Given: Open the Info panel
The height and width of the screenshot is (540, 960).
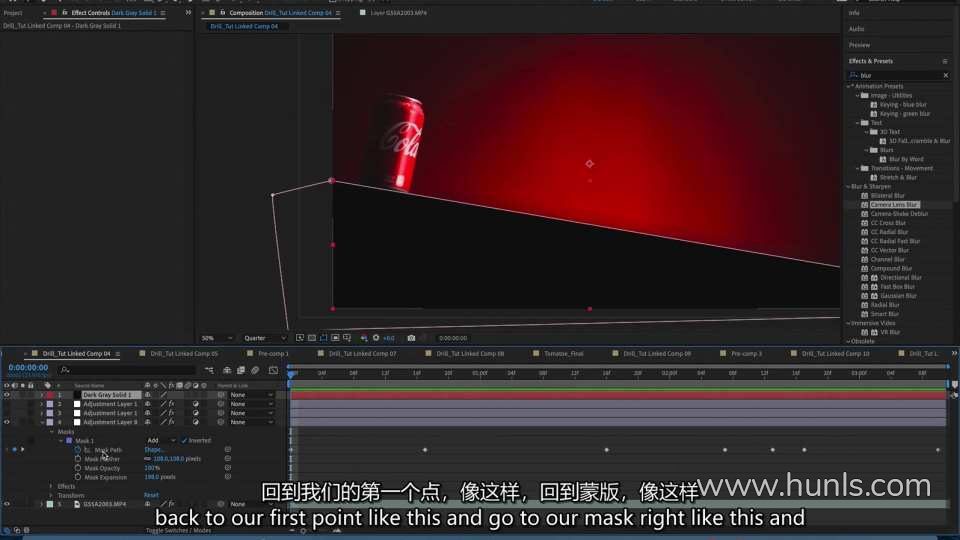Looking at the screenshot, I should pyautogui.click(x=854, y=13).
